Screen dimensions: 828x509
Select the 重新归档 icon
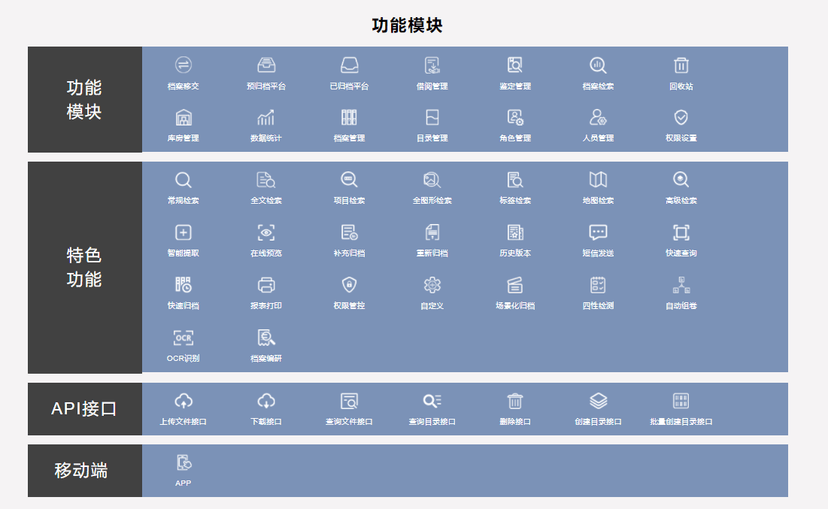[x=432, y=232]
